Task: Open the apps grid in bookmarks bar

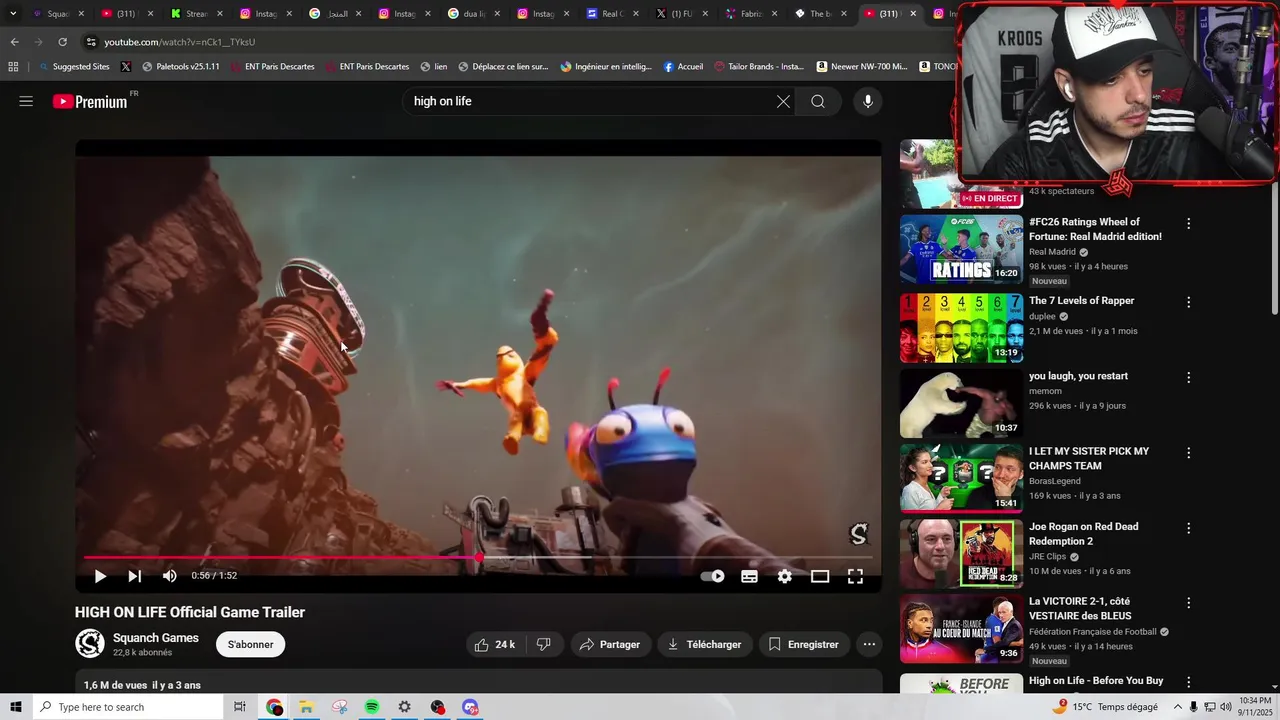Action: [13, 67]
